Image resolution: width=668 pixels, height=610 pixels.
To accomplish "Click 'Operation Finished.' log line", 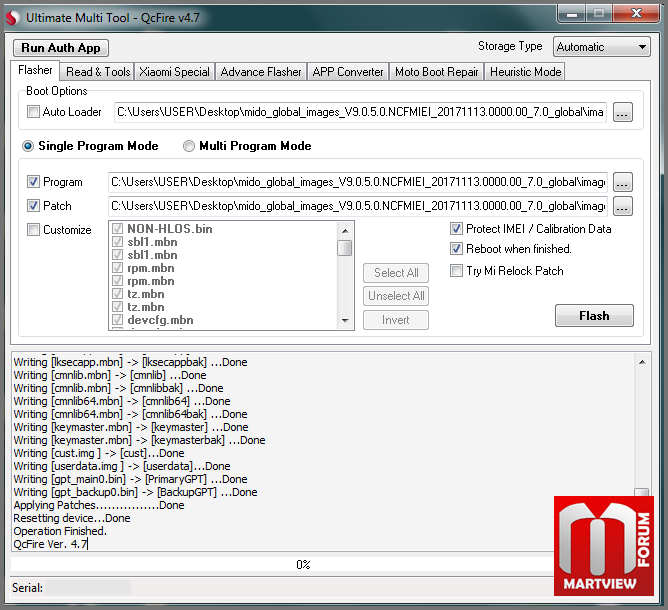I will pyautogui.click(x=60, y=531).
